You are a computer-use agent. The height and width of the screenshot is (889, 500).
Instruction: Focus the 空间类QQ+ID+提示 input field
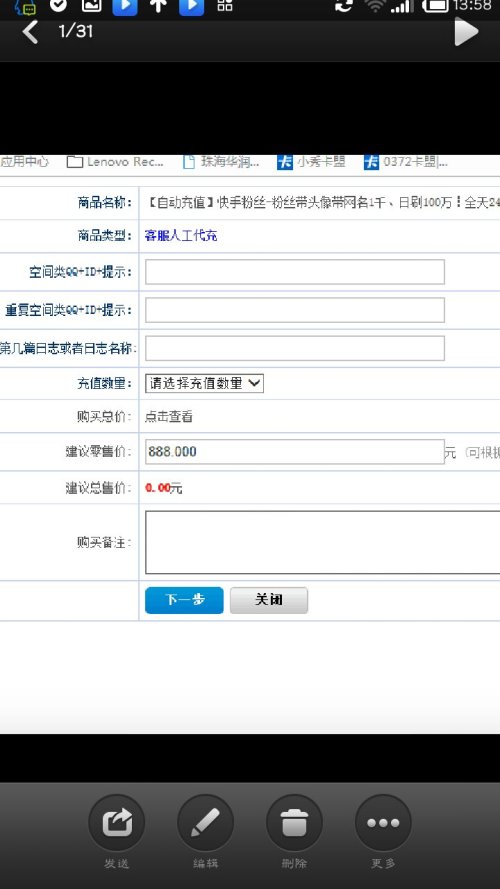(295, 272)
